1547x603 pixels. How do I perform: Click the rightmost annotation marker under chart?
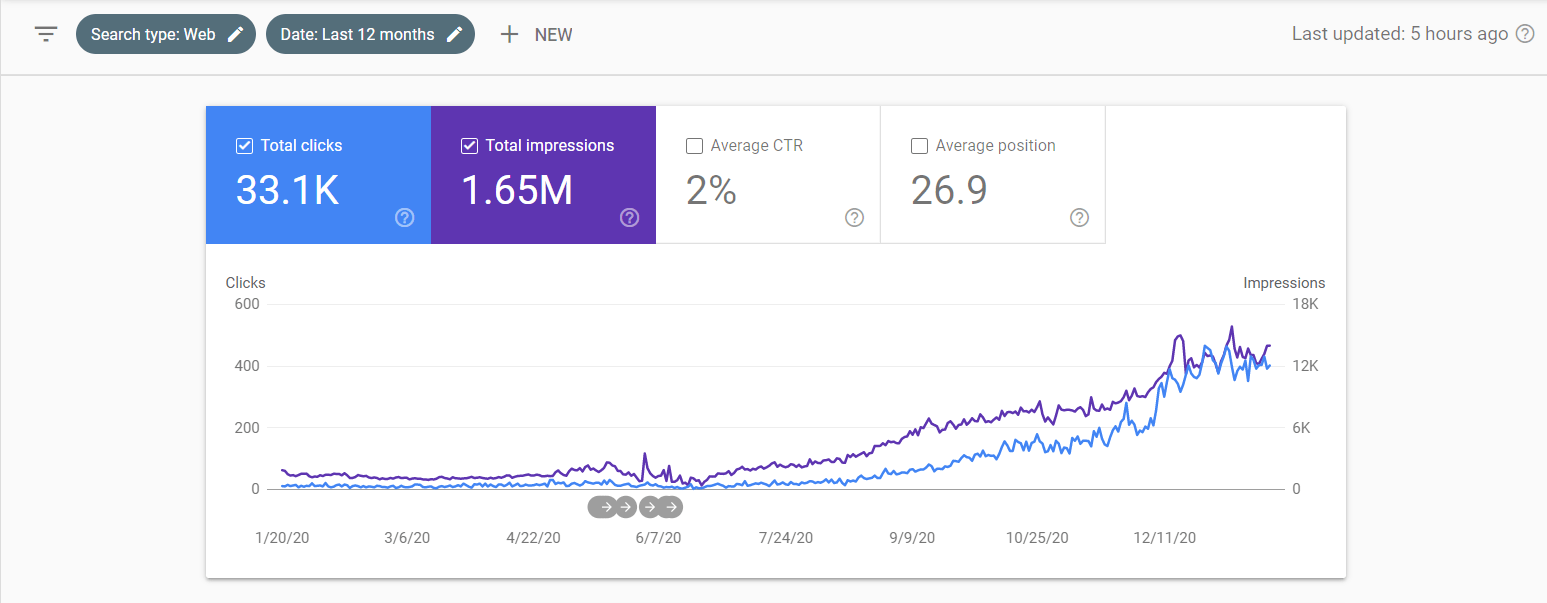(671, 507)
